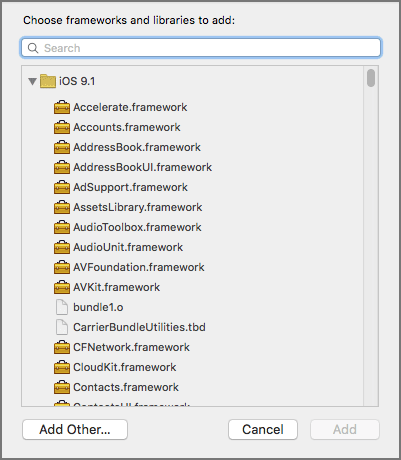Viewport: 401px width, 460px height.
Task: Click the CarrierBundleUtilities.tbd file icon
Action: coord(62,327)
